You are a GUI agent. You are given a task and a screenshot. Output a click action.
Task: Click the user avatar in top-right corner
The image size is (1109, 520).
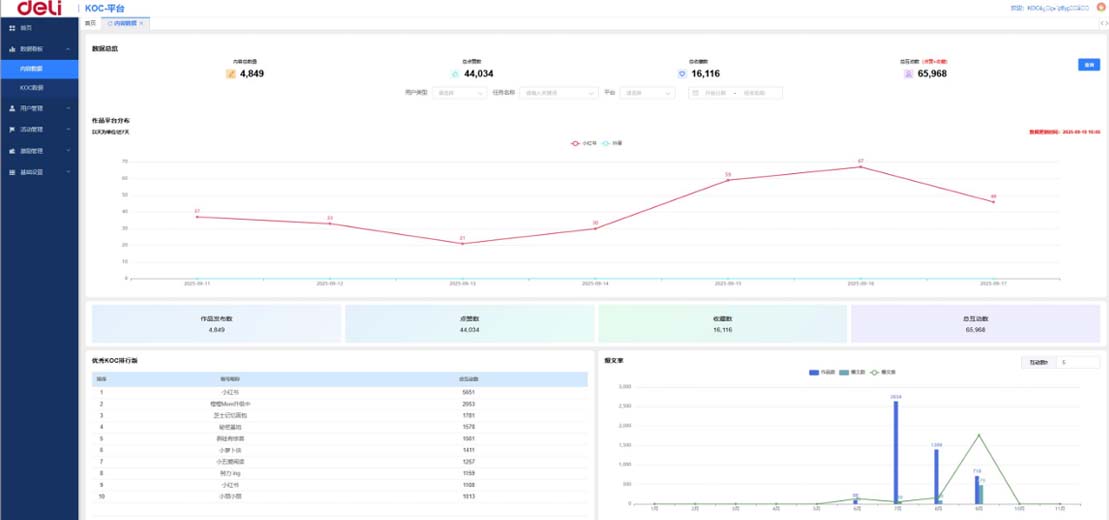[1101, 7]
